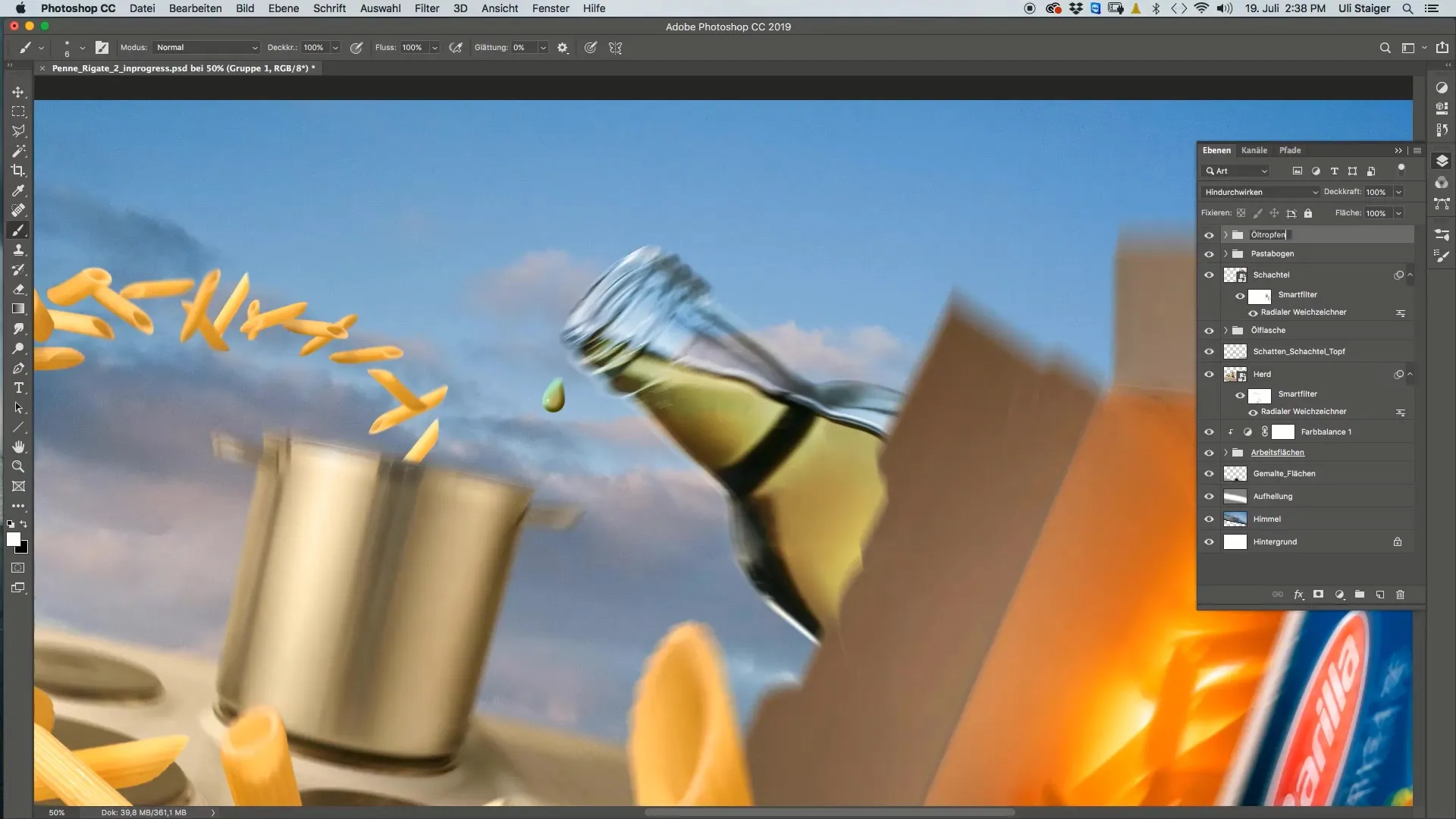Switch to the Pfade tab

[1290, 150]
